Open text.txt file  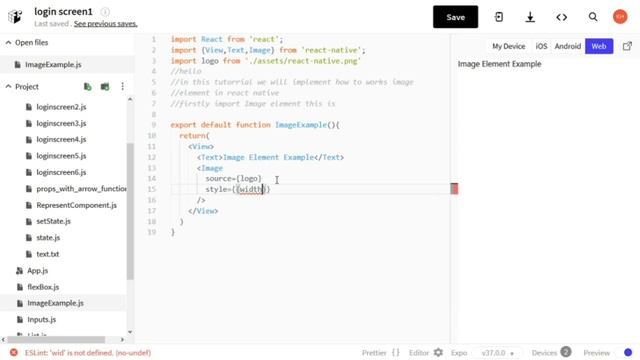click(x=48, y=254)
